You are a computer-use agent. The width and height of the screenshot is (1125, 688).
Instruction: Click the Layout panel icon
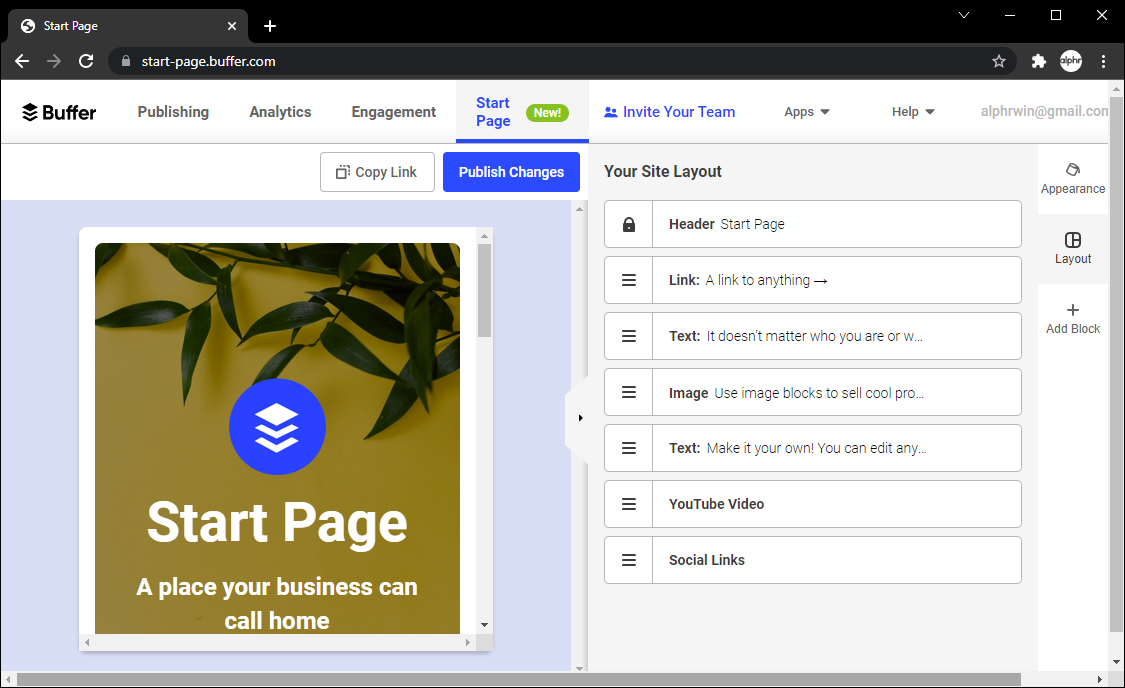point(1073,240)
